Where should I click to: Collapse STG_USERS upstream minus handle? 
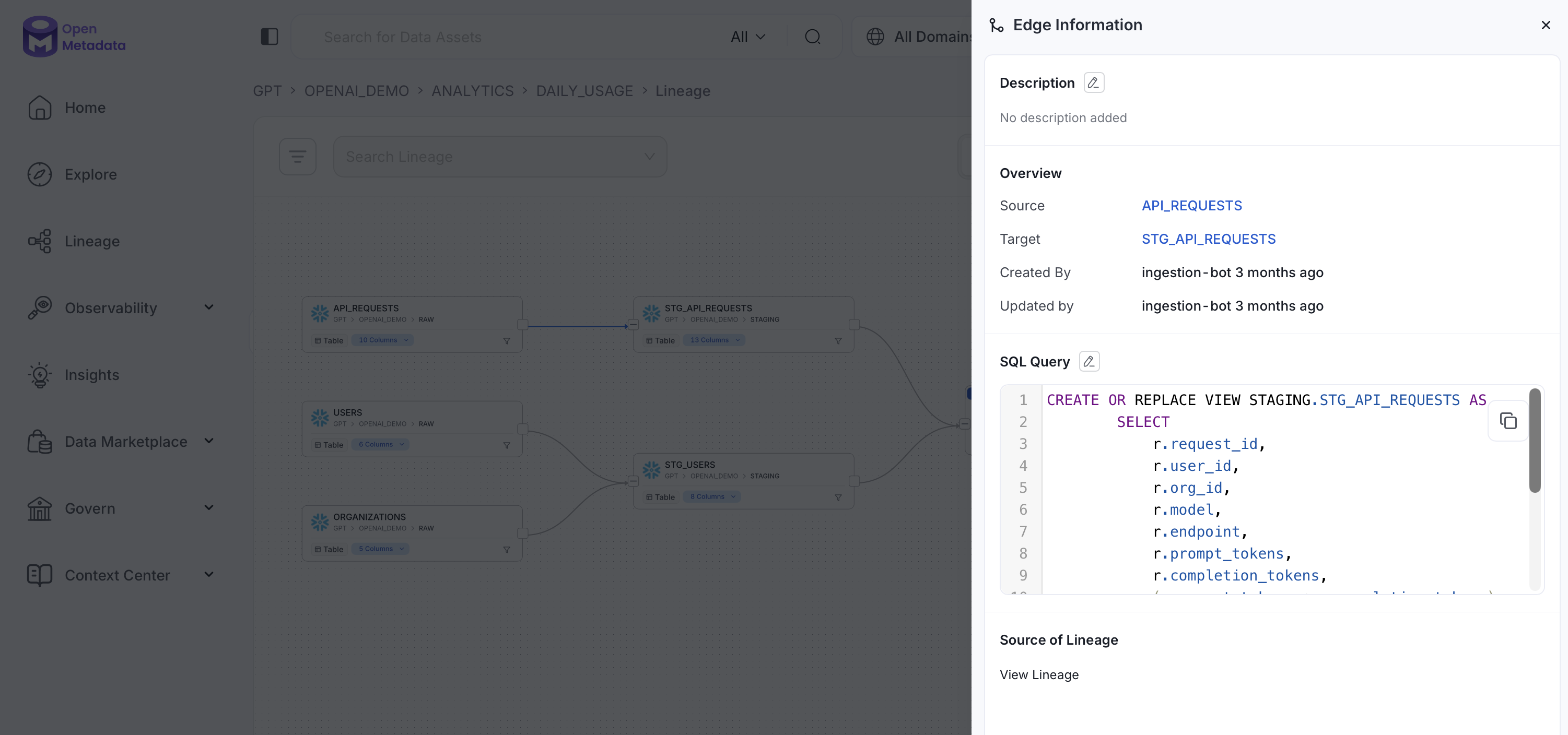pyautogui.click(x=633, y=481)
